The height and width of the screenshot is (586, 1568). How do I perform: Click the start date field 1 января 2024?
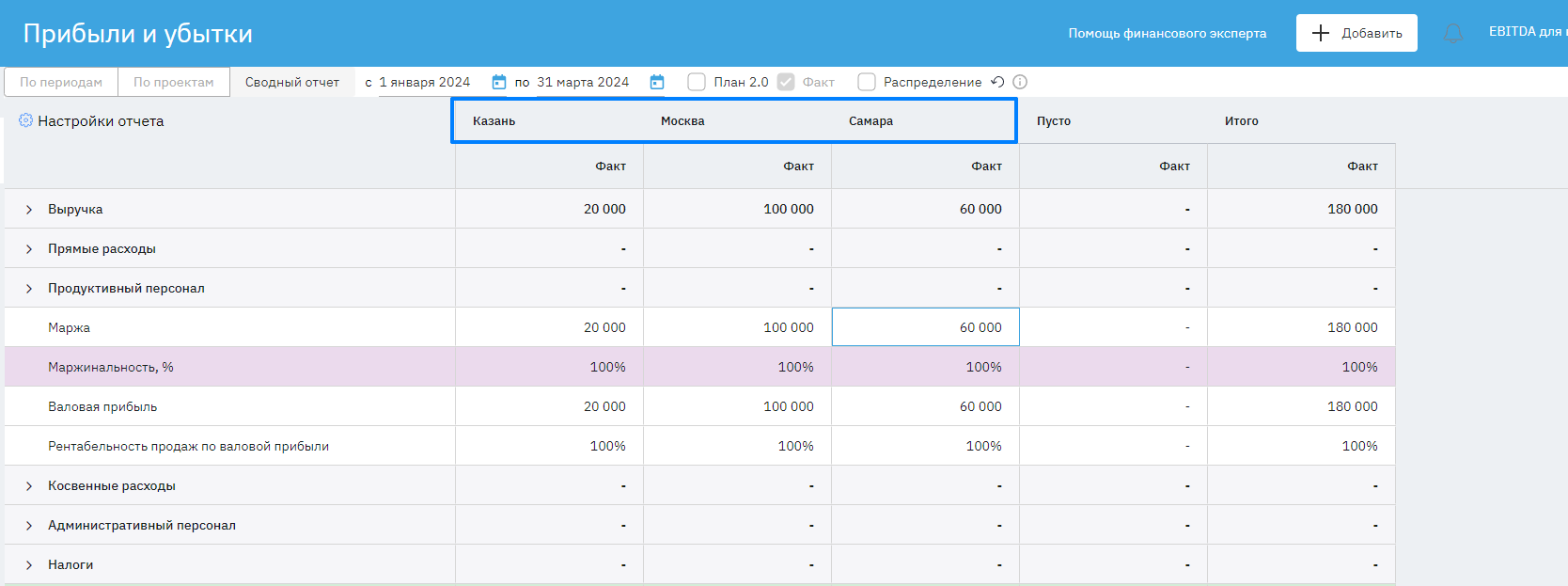425,82
